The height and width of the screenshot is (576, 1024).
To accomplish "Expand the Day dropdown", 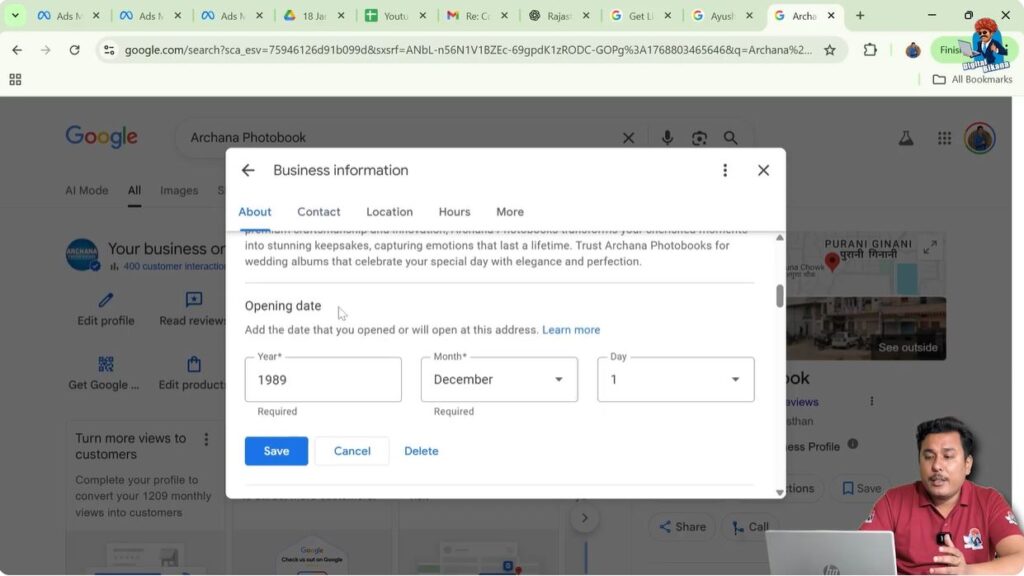I will click(x=736, y=379).
